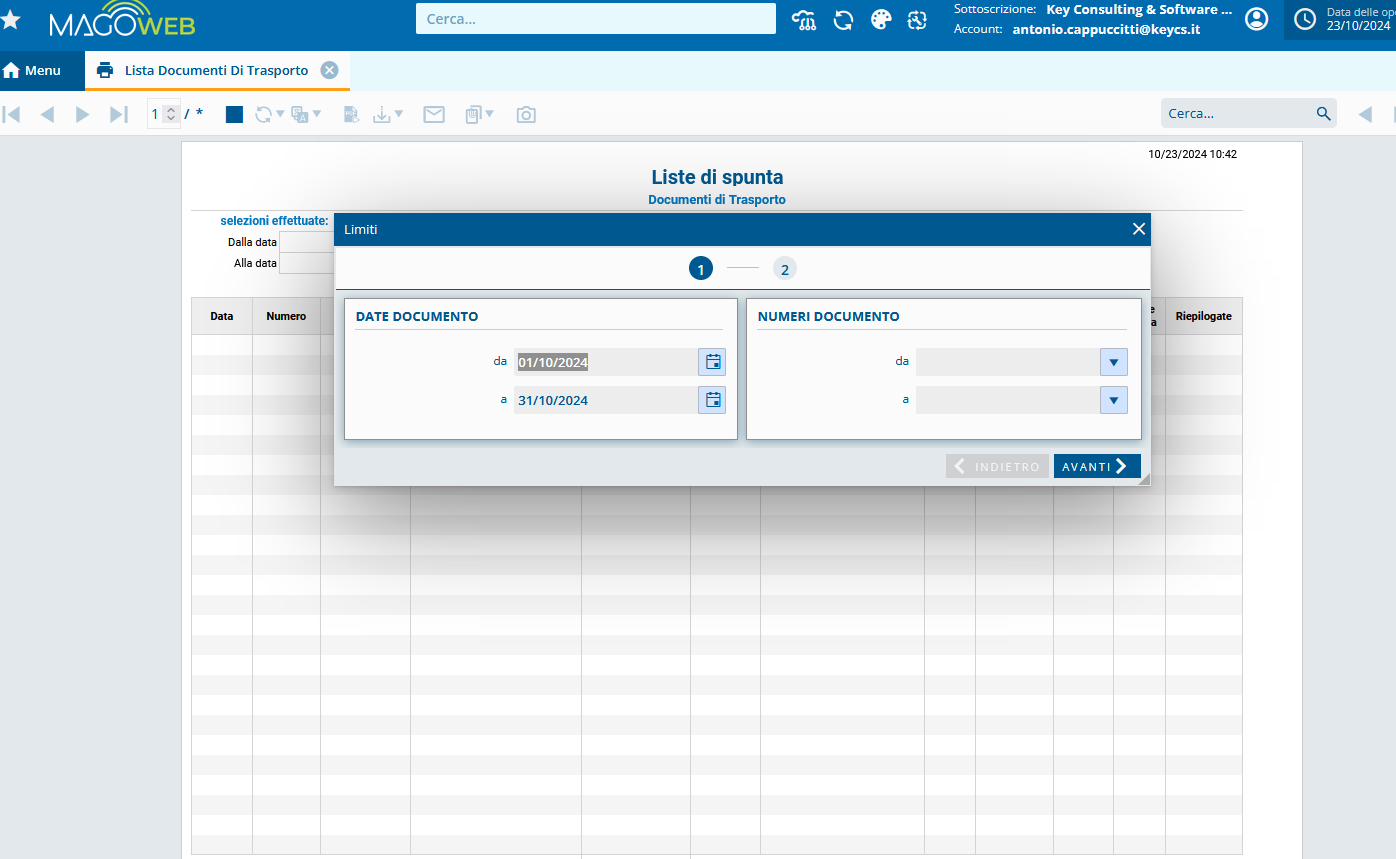
Task: Go to wizard step 1
Action: 701,269
